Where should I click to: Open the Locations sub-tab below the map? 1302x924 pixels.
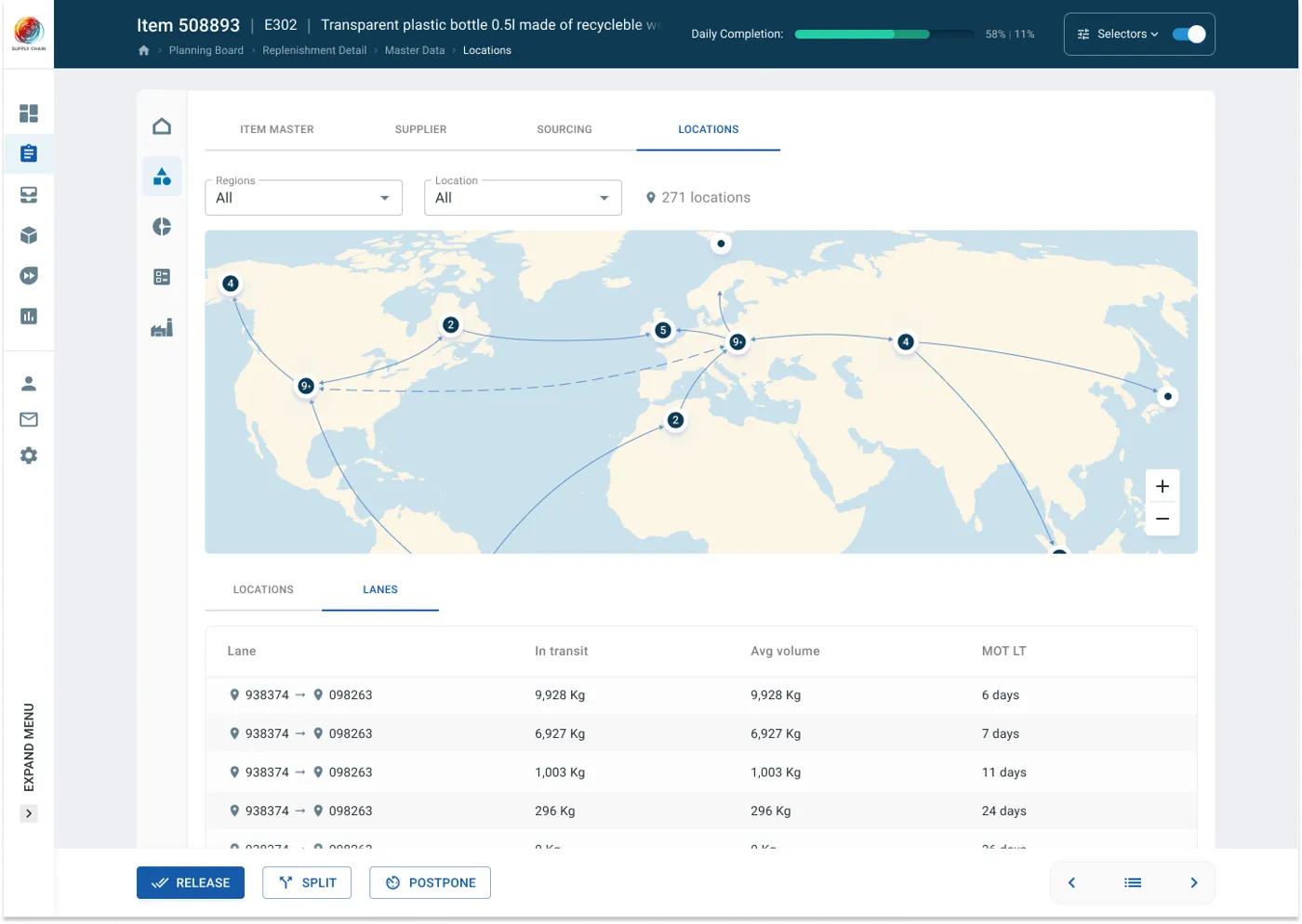click(x=263, y=589)
